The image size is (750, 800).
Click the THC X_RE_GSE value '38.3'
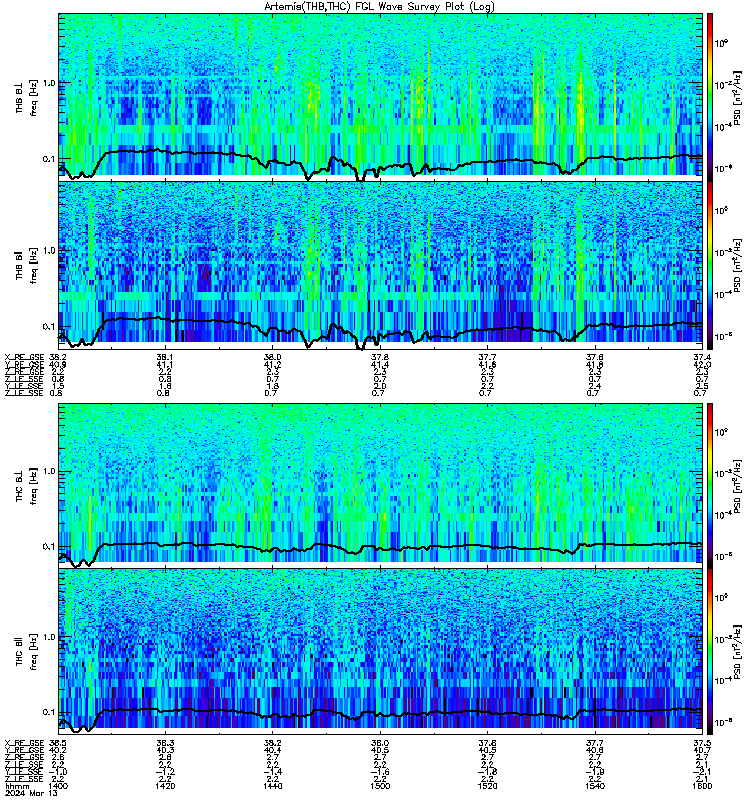[165, 743]
